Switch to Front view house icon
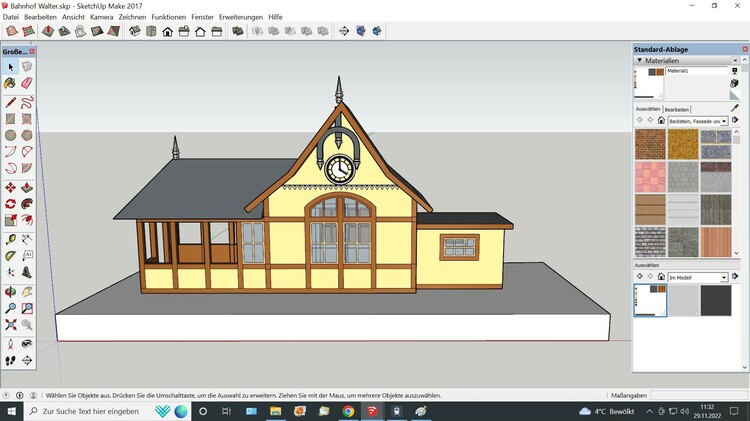The width and height of the screenshot is (750, 421). pos(167,31)
